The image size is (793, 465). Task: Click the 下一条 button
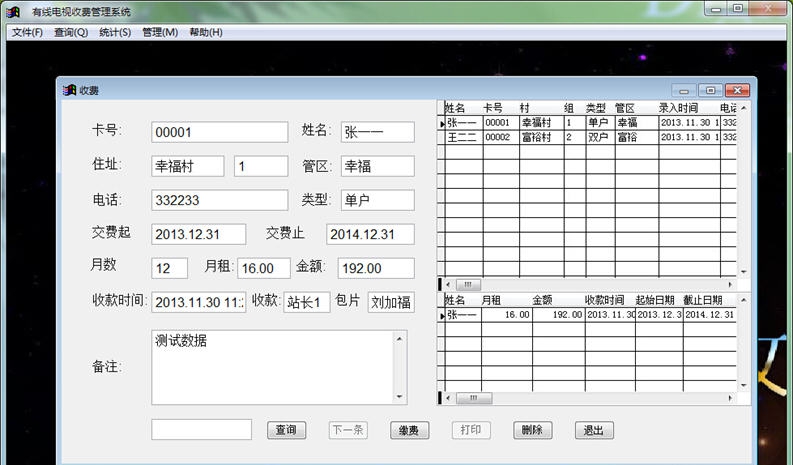click(348, 430)
